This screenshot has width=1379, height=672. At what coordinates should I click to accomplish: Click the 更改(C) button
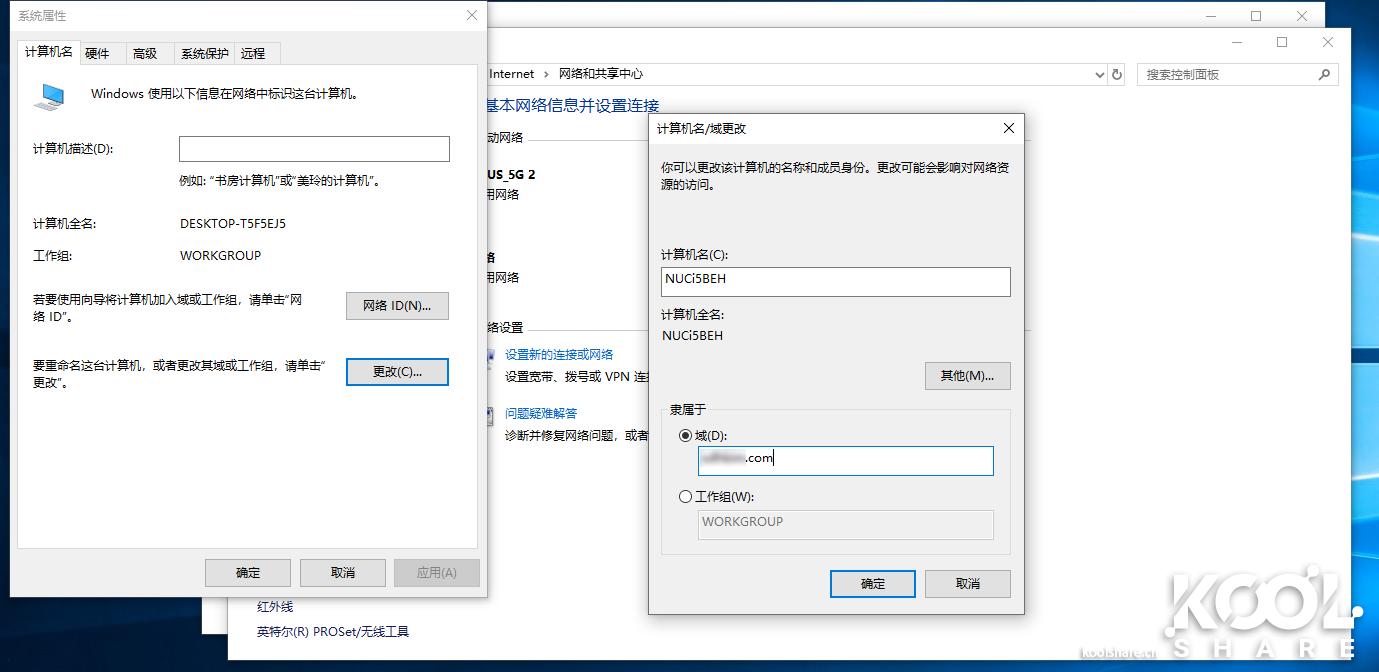pos(397,371)
